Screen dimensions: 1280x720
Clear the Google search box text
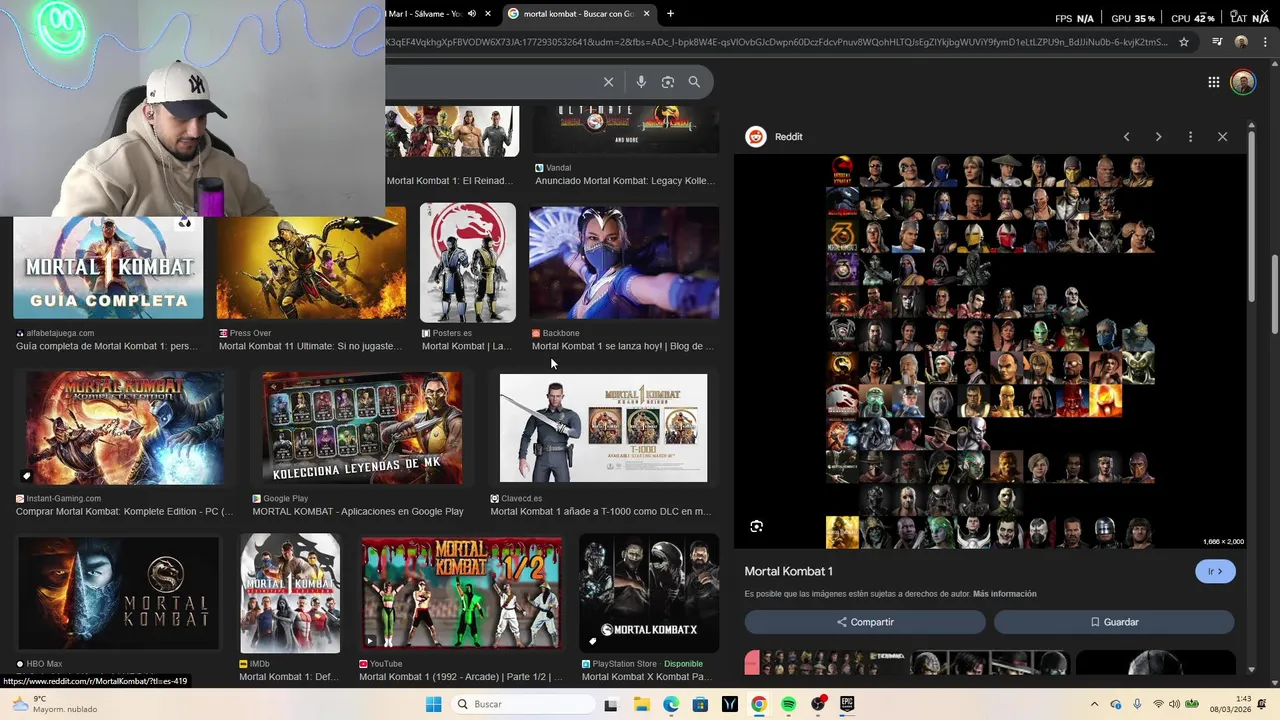[608, 82]
